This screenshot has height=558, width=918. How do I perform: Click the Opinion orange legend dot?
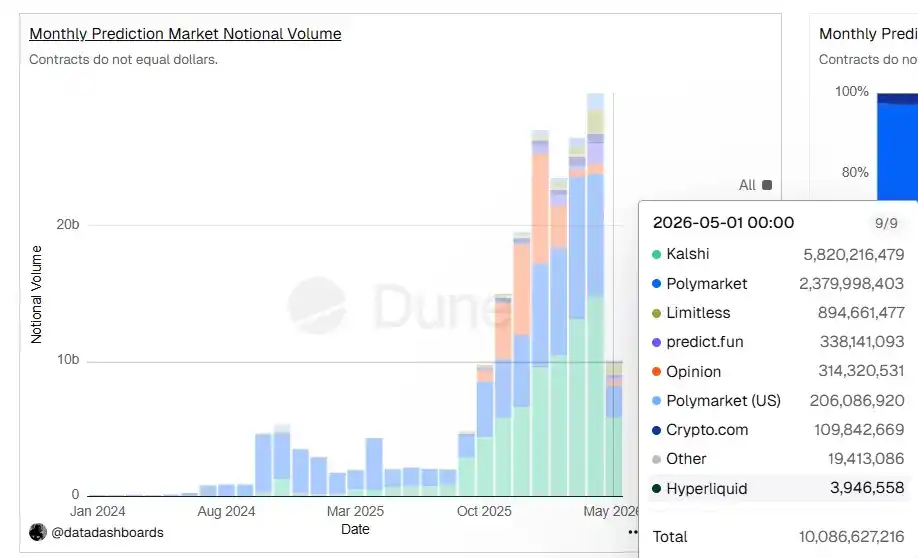tap(656, 372)
